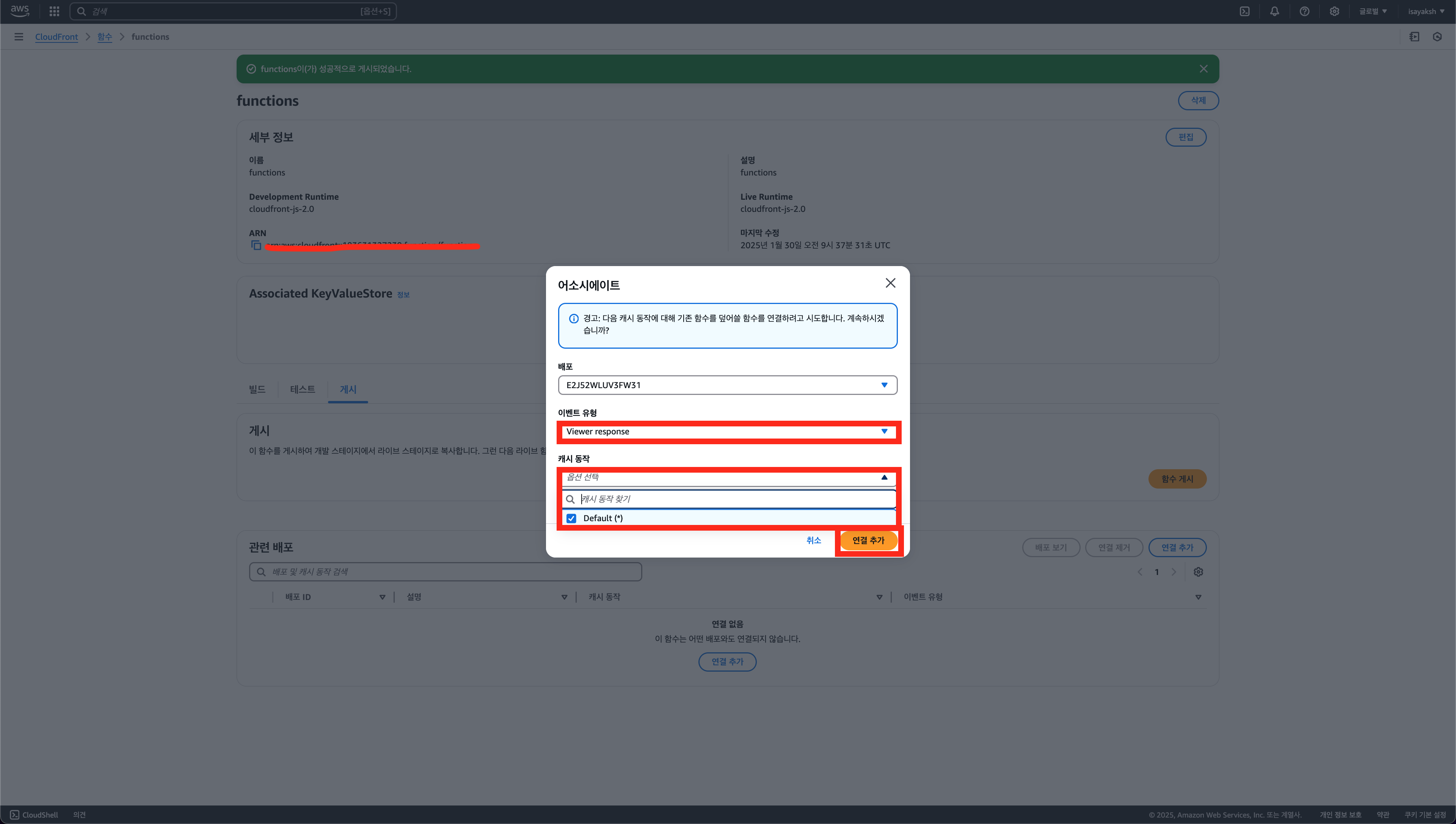This screenshot has width=1456, height=824.
Task: Switch to the 빌드 tab
Action: (257, 389)
